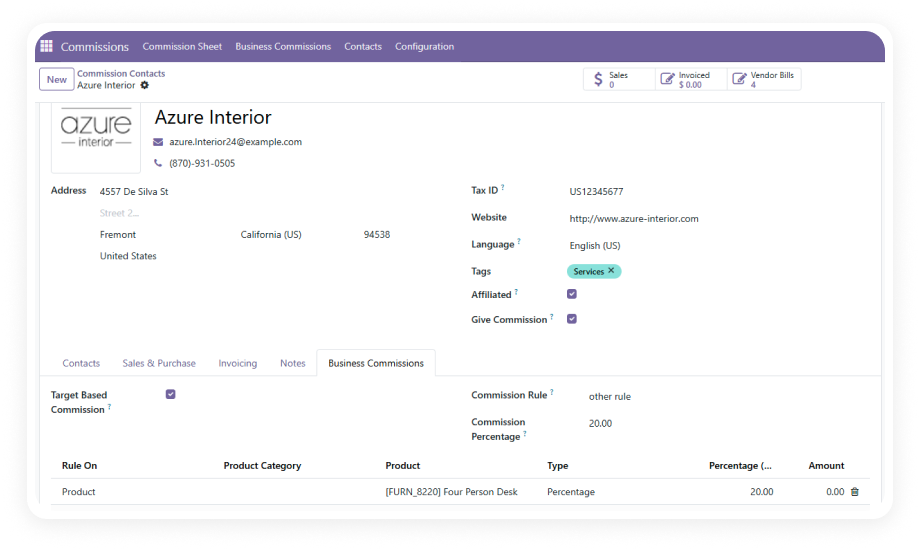Toggle Target Based Commission checkbox
920x550 pixels.
171,394
